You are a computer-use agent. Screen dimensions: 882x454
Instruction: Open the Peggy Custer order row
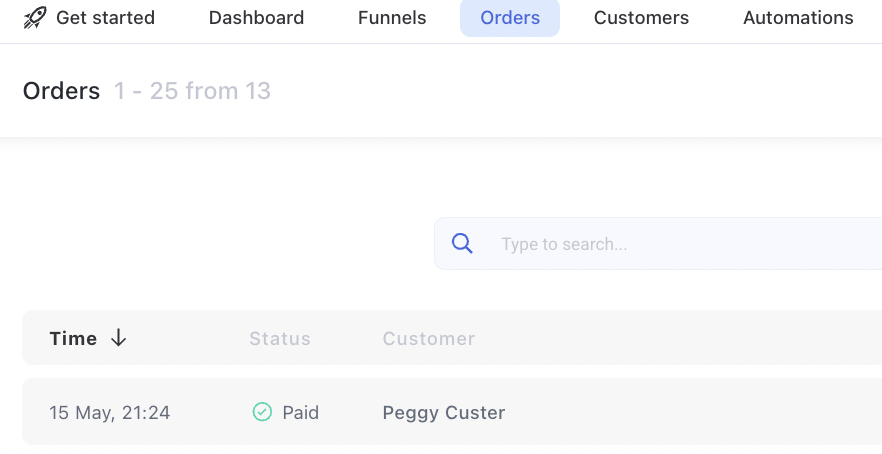[x=452, y=412]
